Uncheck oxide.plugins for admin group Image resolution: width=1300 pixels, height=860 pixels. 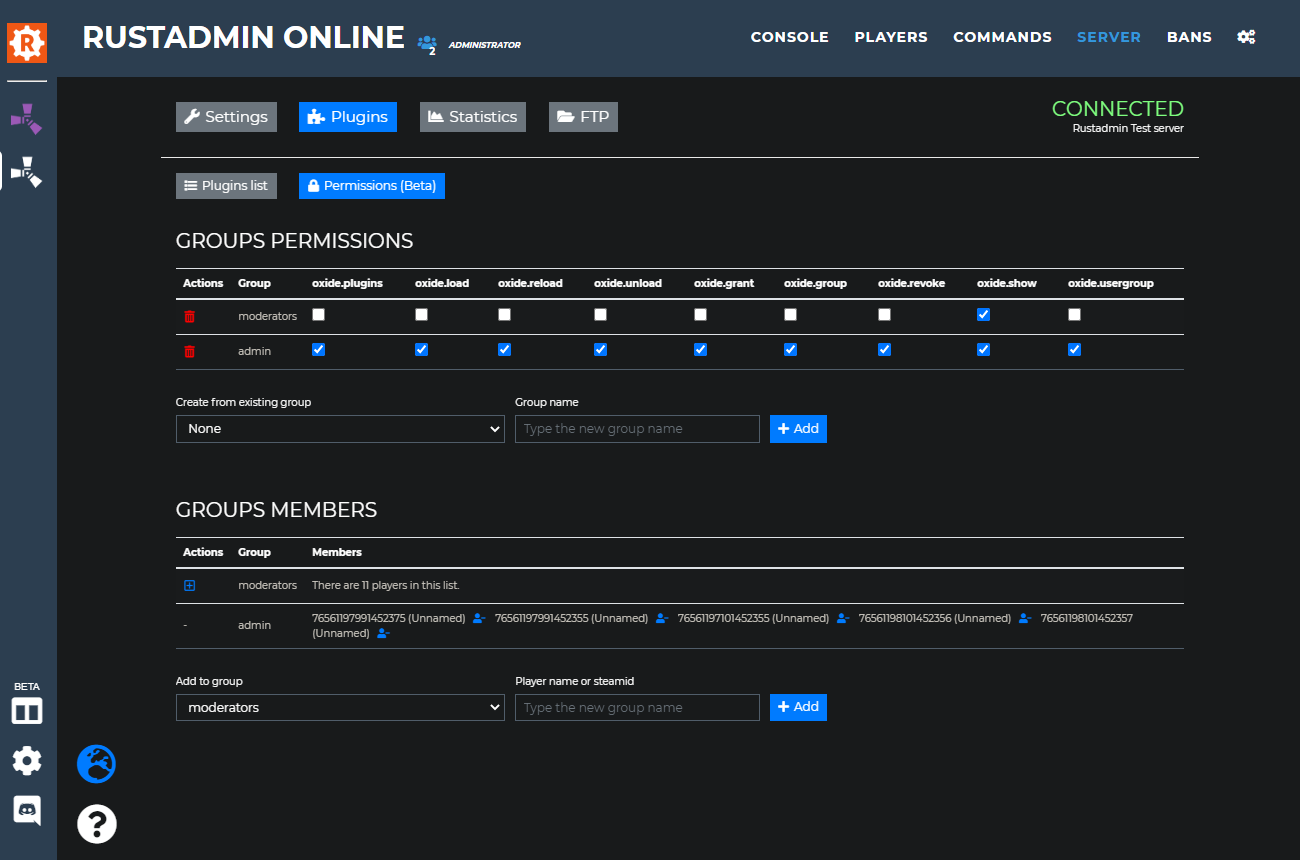[318, 349]
